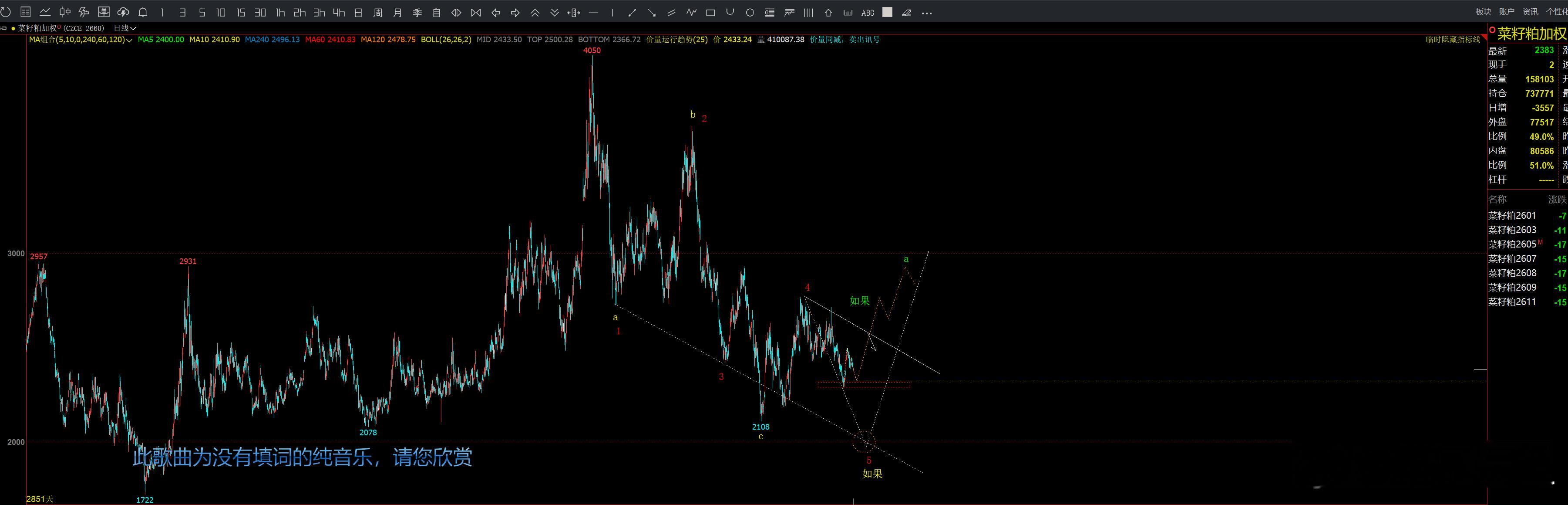The width and height of the screenshot is (1568, 505).
Task: Switch to 1h chart period
Action: point(280,12)
